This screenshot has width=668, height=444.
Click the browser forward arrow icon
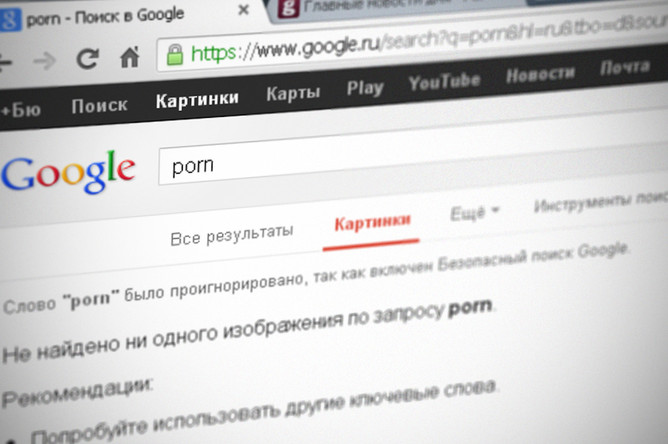(45, 61)
